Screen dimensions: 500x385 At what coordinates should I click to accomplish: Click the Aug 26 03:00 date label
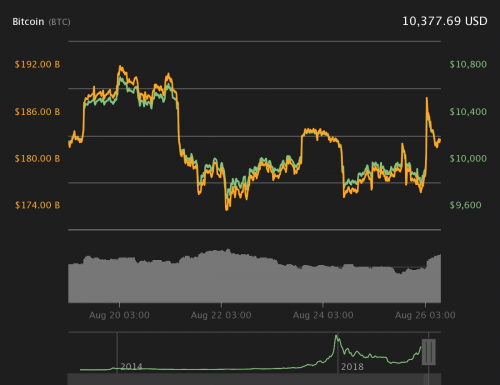[x=425, y=315]
